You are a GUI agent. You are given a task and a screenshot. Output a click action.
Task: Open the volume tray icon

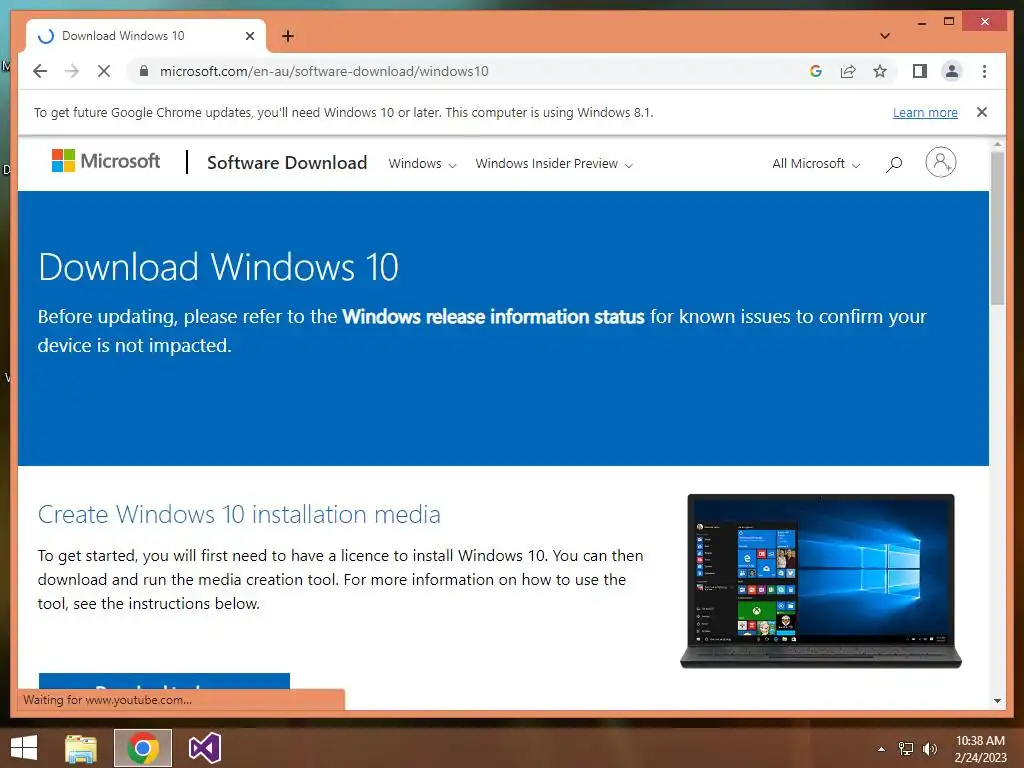click(929, 749)
